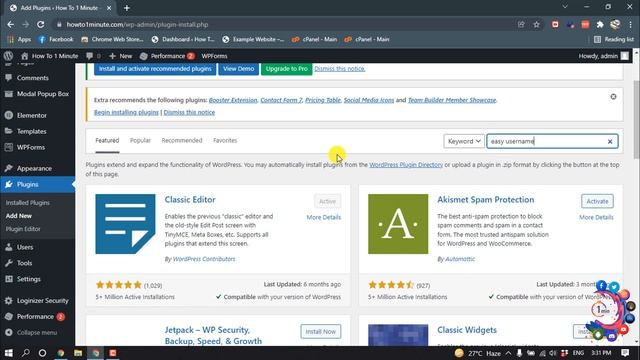Open the Reading list
This screenshot has height=360, width=640.
coord(614,40)
